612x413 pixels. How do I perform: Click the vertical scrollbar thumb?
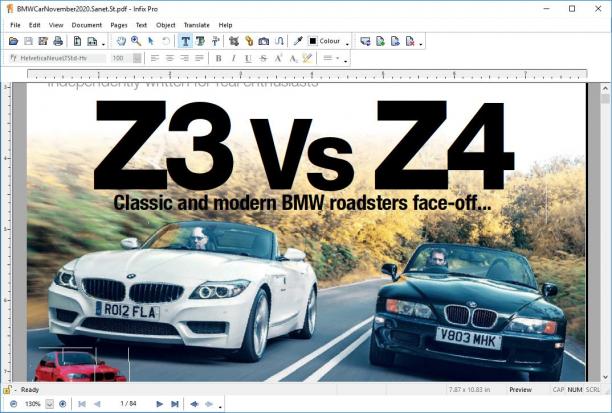click(x=605, y=98)
